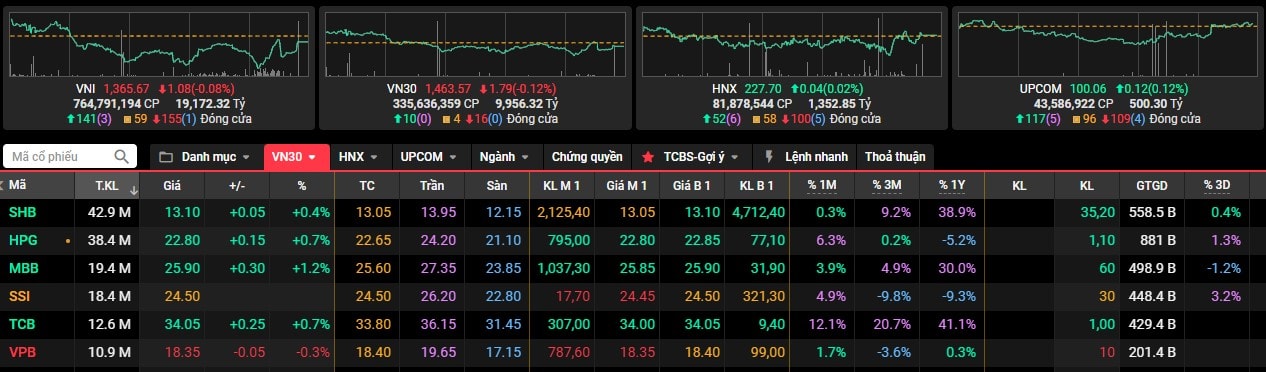Click the orange dot beside HPG
Image resolution: width=1266 pixels, height=372 pixels.
tap(67, 241)
